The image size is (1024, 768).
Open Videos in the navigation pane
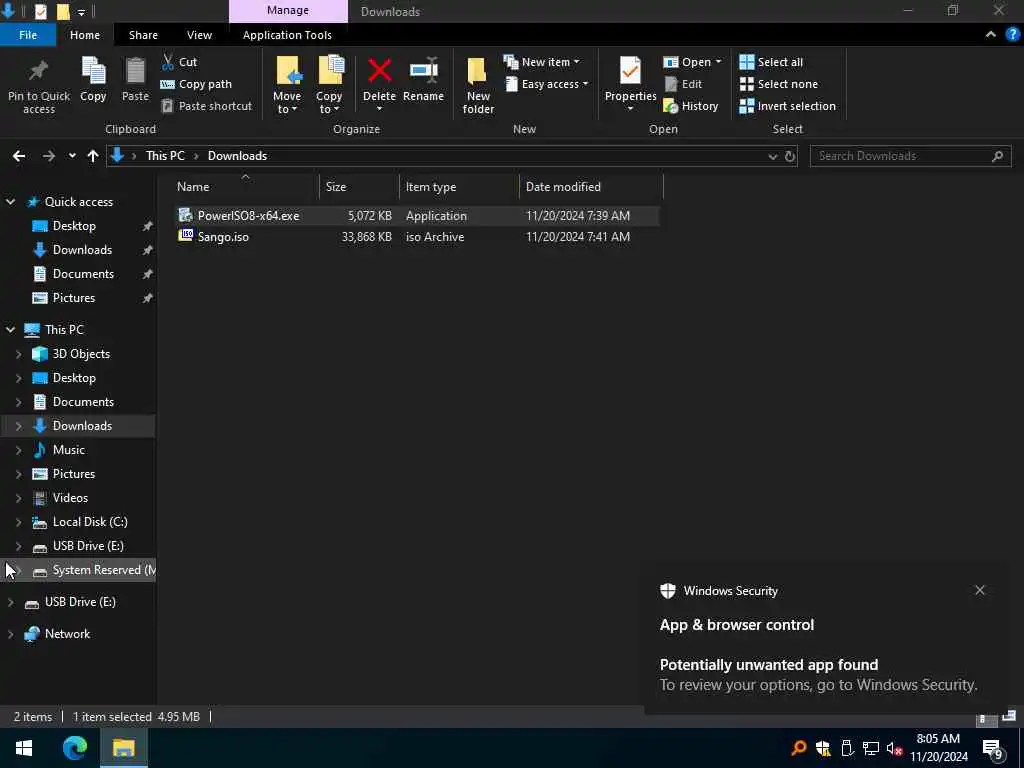pyautogui.click(x=70, y=498)
